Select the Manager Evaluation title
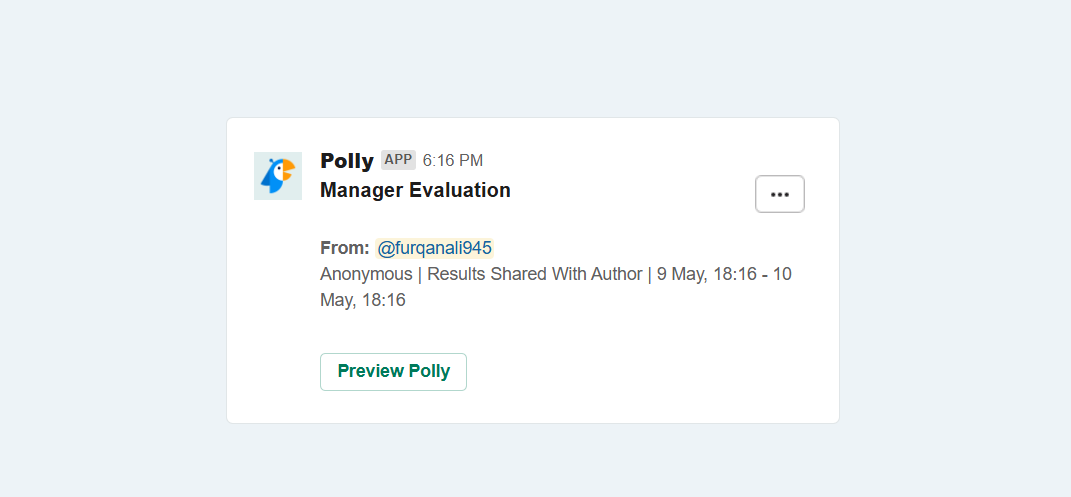 pos(415,190)
